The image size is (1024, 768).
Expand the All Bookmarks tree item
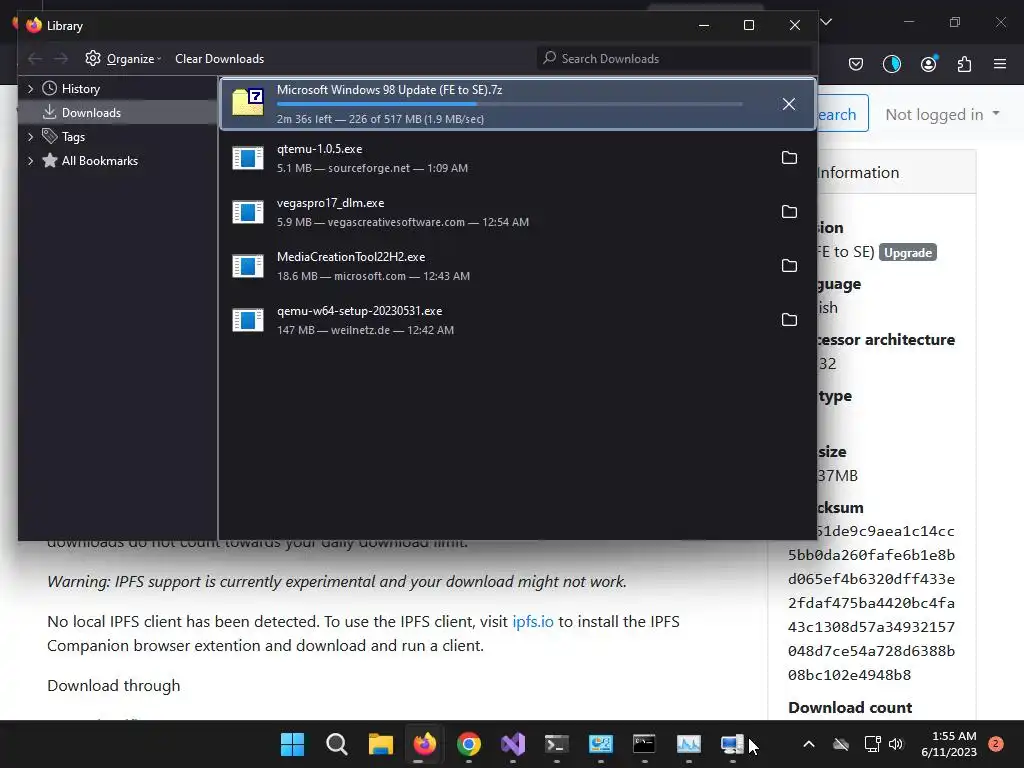(30, 161)
